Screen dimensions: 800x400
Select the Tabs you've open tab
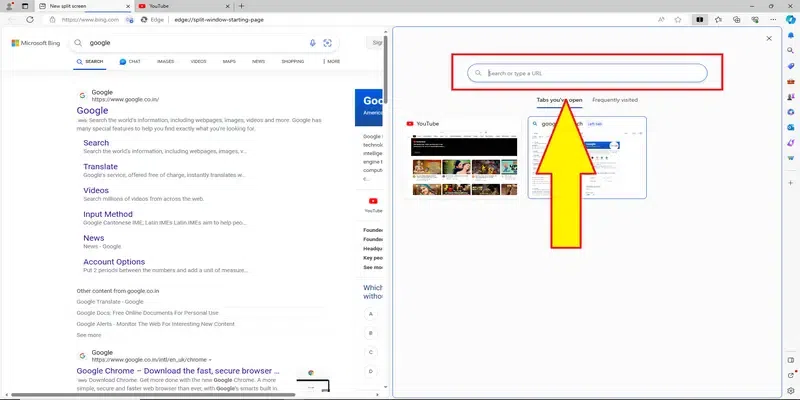559,100
